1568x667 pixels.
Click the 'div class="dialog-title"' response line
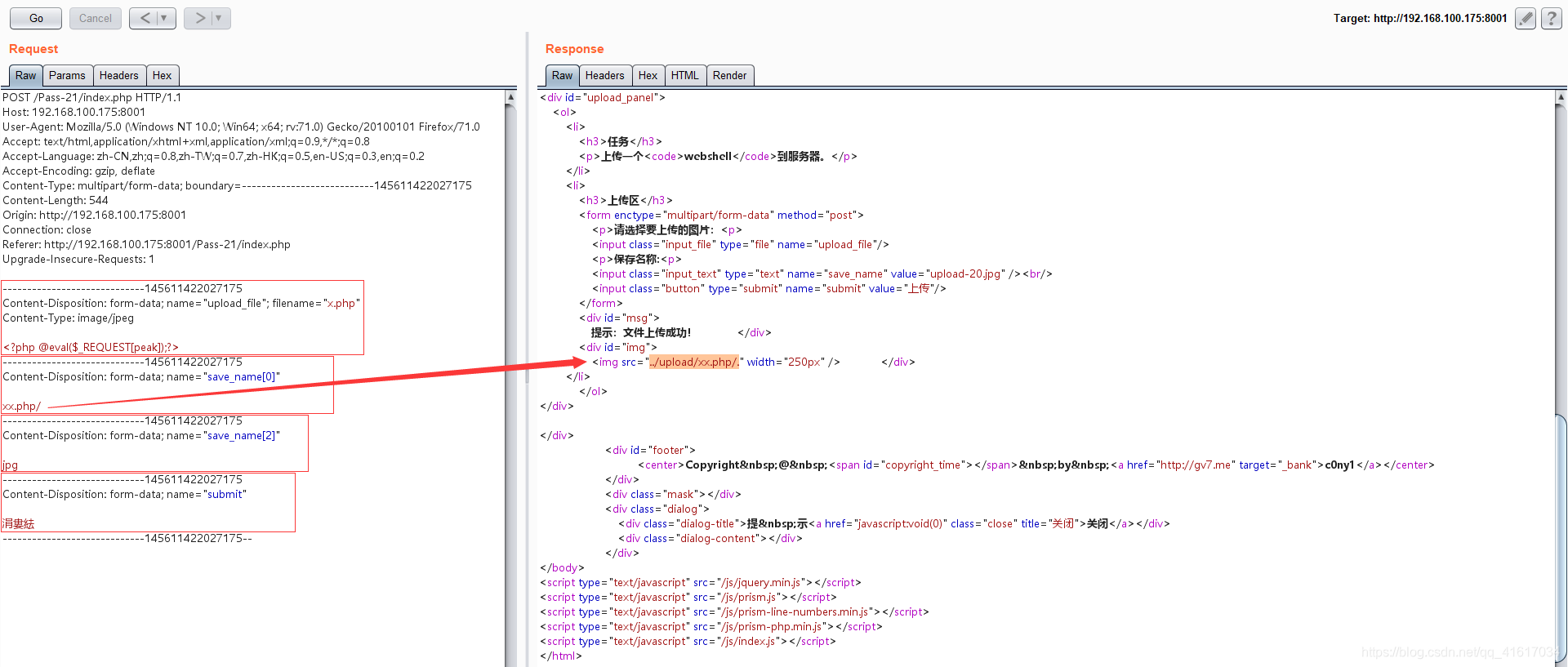coord(894,523)
